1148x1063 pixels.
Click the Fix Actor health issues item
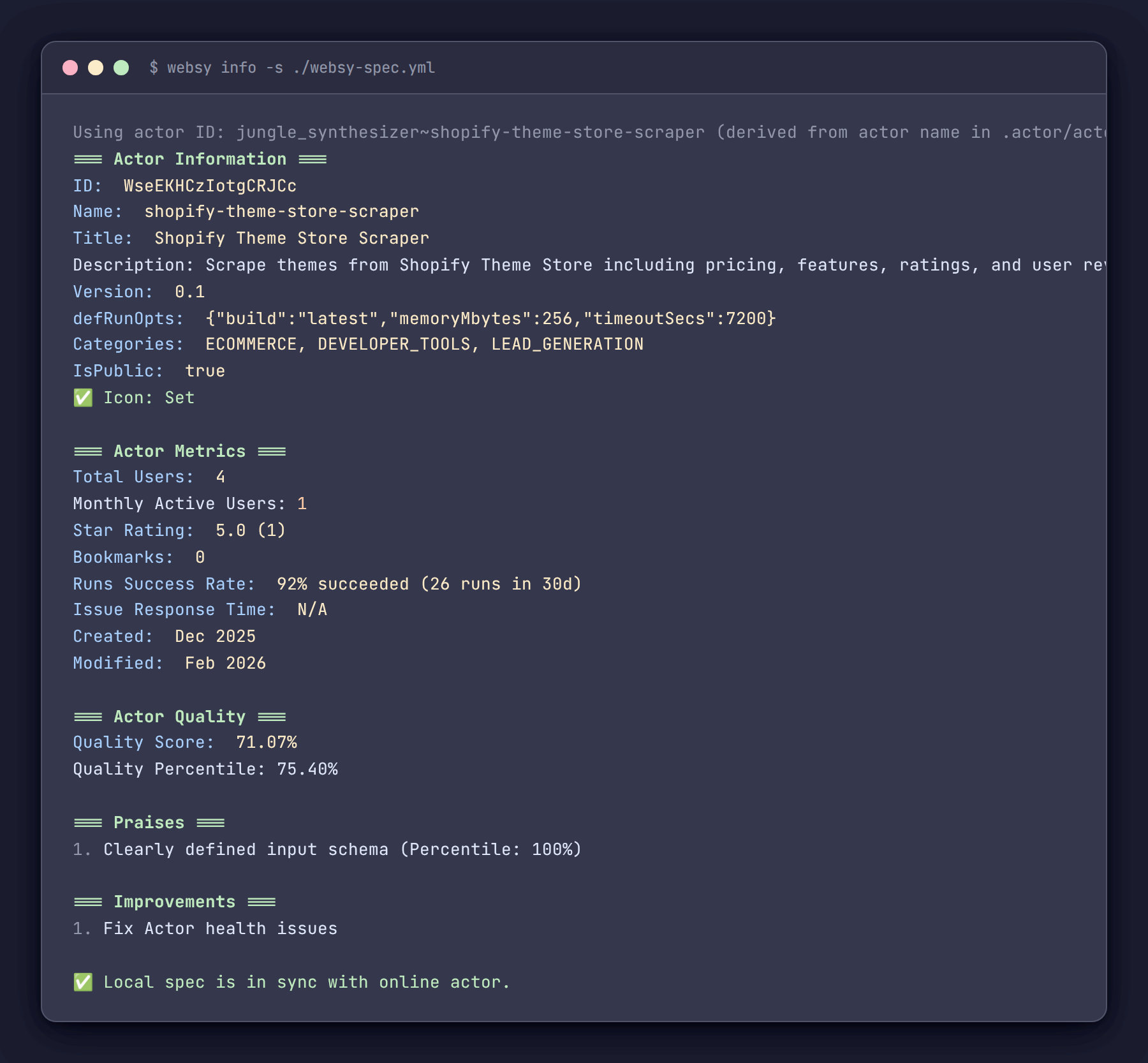pyautogui.click(x=221, y=928)
